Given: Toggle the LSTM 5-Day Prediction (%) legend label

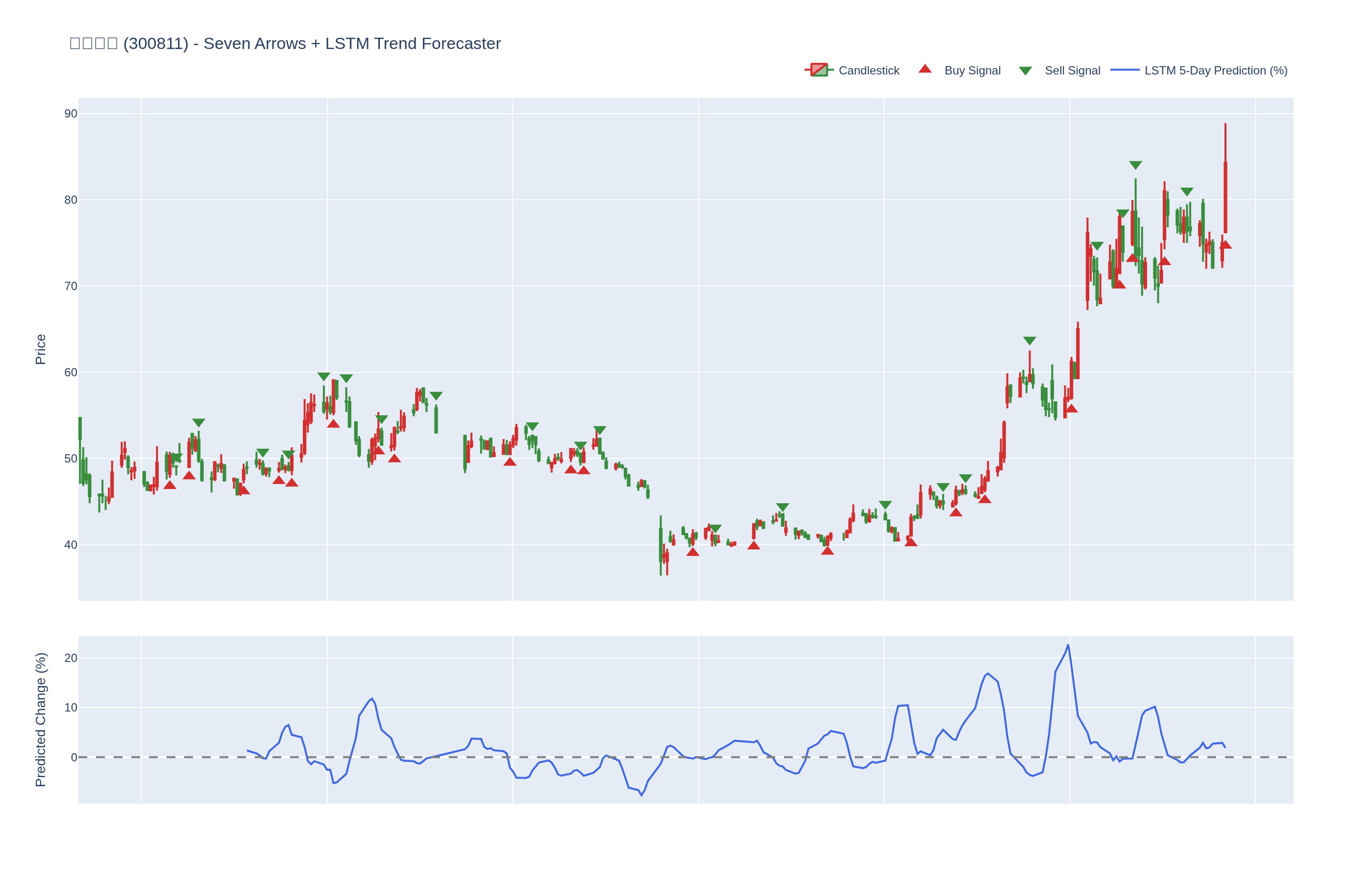Looking at the screenshot, I should [1215, 71].
